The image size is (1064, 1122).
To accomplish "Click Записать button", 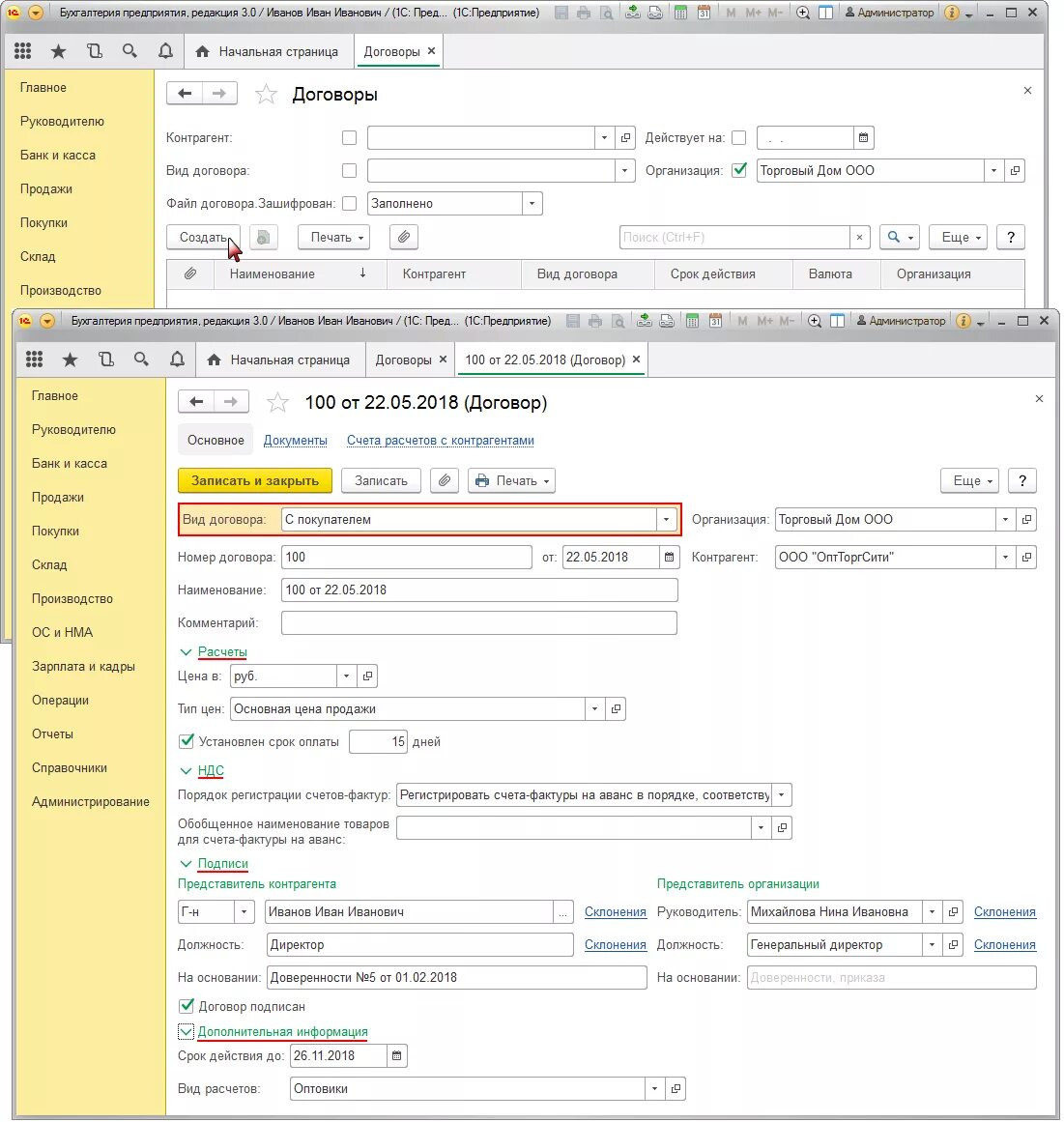I will [381, 480].
